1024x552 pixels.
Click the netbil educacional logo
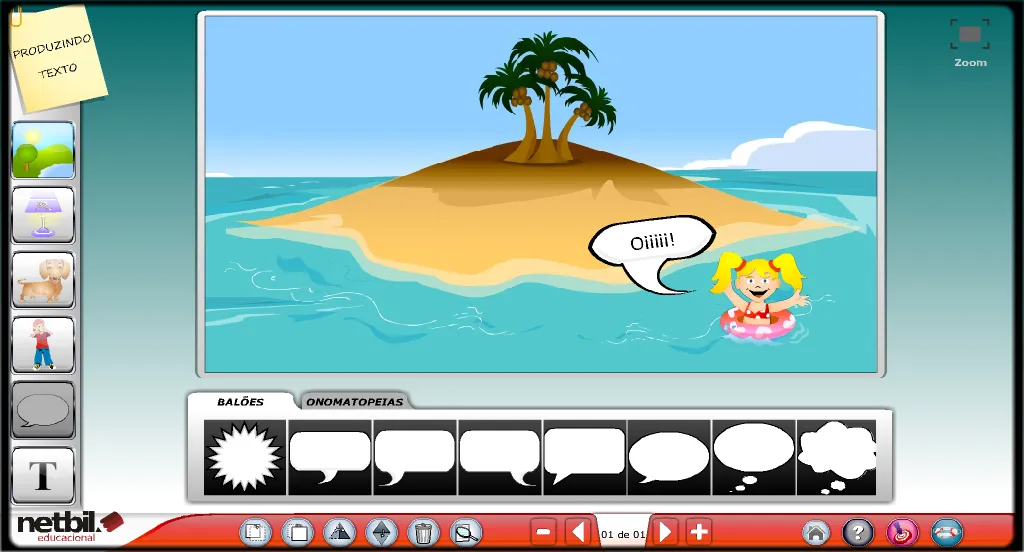(69, 527)
